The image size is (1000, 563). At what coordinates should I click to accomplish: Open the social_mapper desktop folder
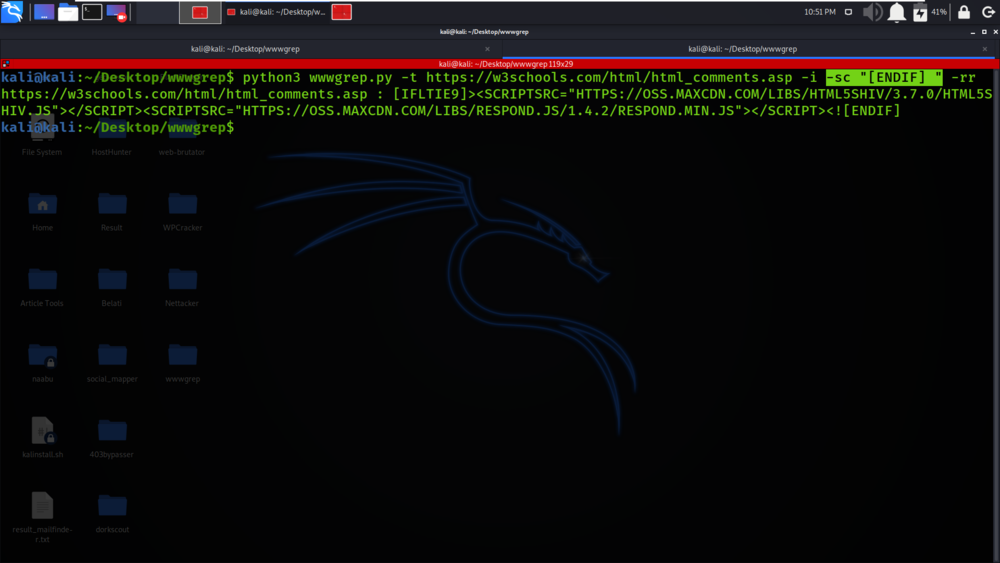pos(112,363)
